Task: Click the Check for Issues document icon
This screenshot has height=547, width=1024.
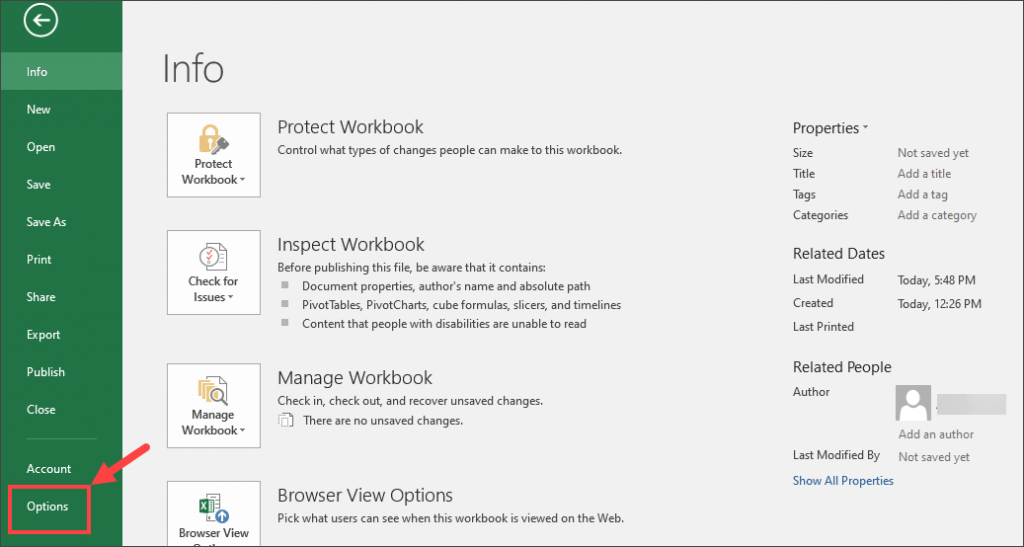Action: (213, 257)
